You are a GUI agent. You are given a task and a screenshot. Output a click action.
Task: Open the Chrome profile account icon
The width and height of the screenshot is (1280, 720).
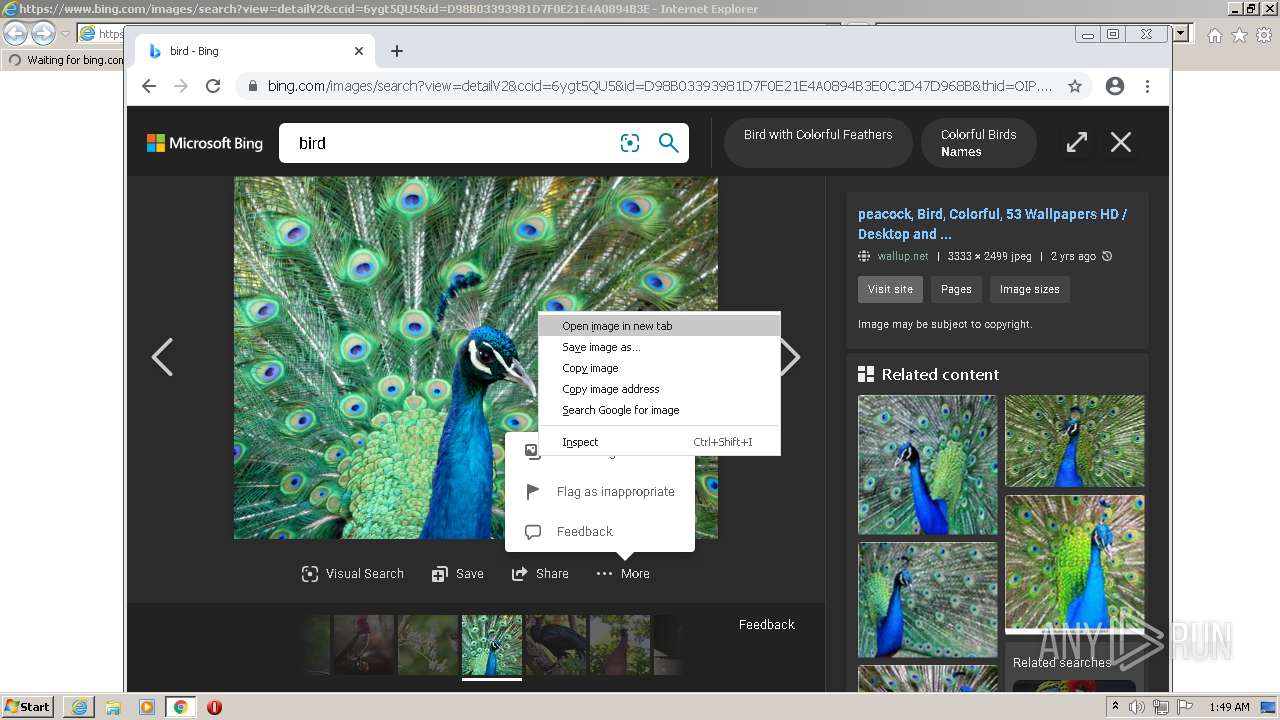pyautogui.click(x=1115, y=86)
